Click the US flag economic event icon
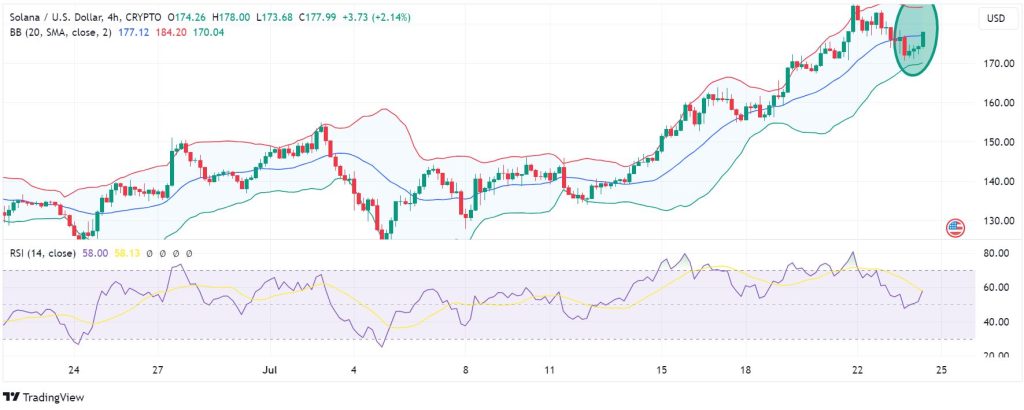Screen dimensions: 1024x410 955,229
